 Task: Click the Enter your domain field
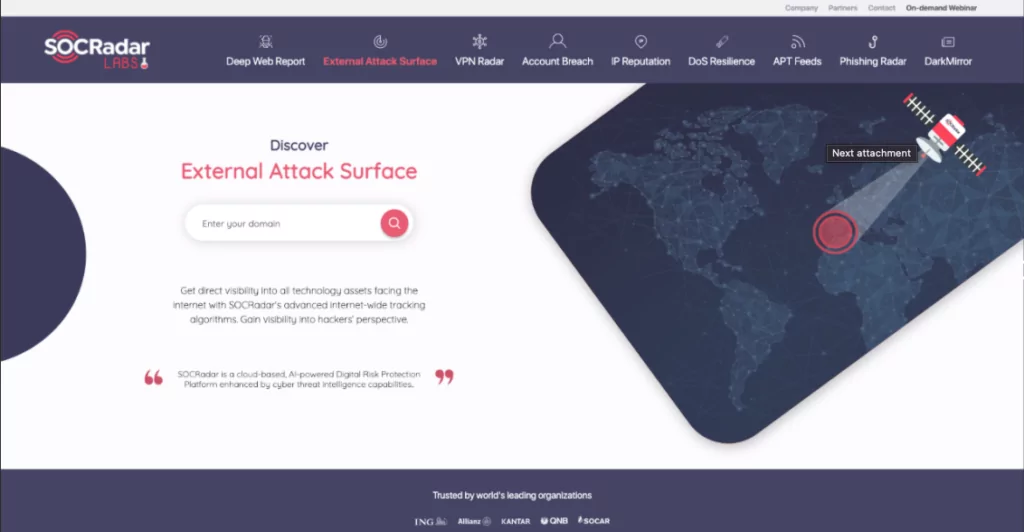point(285,223)
